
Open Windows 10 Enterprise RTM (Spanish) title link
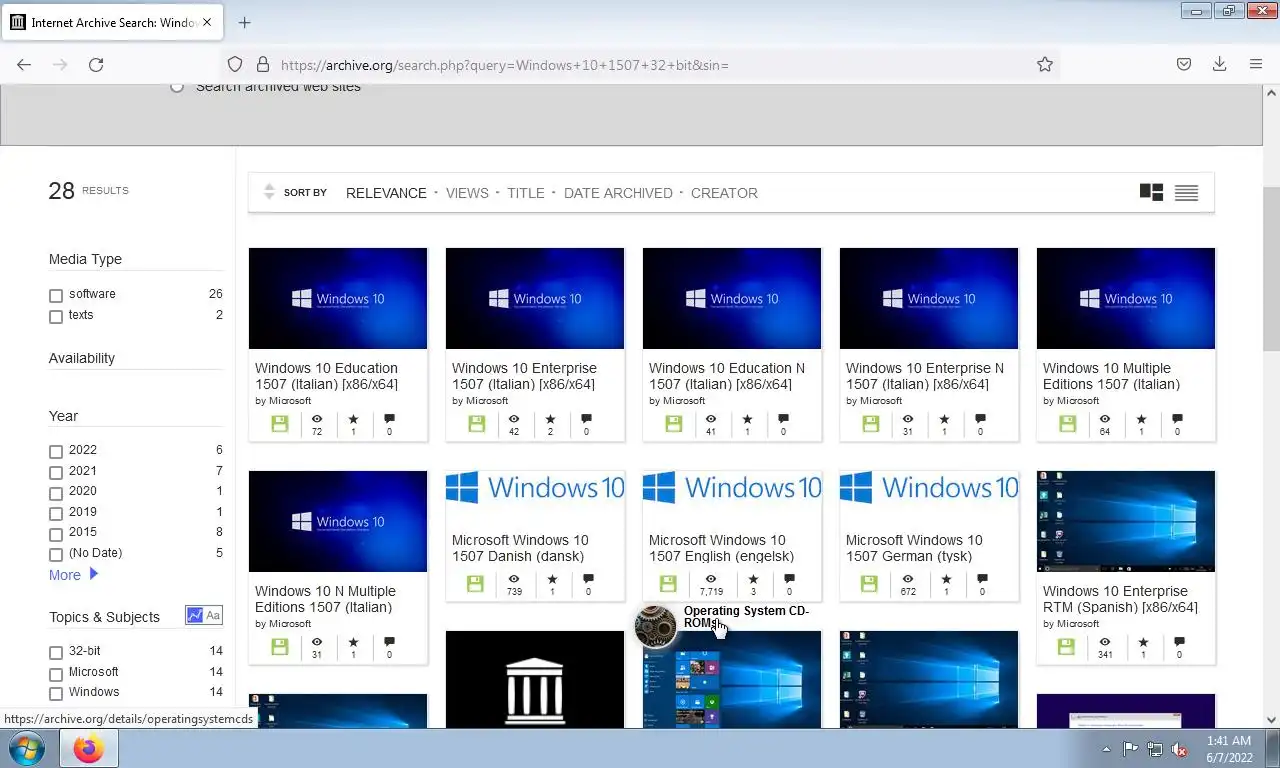[x=1120, y=599]
